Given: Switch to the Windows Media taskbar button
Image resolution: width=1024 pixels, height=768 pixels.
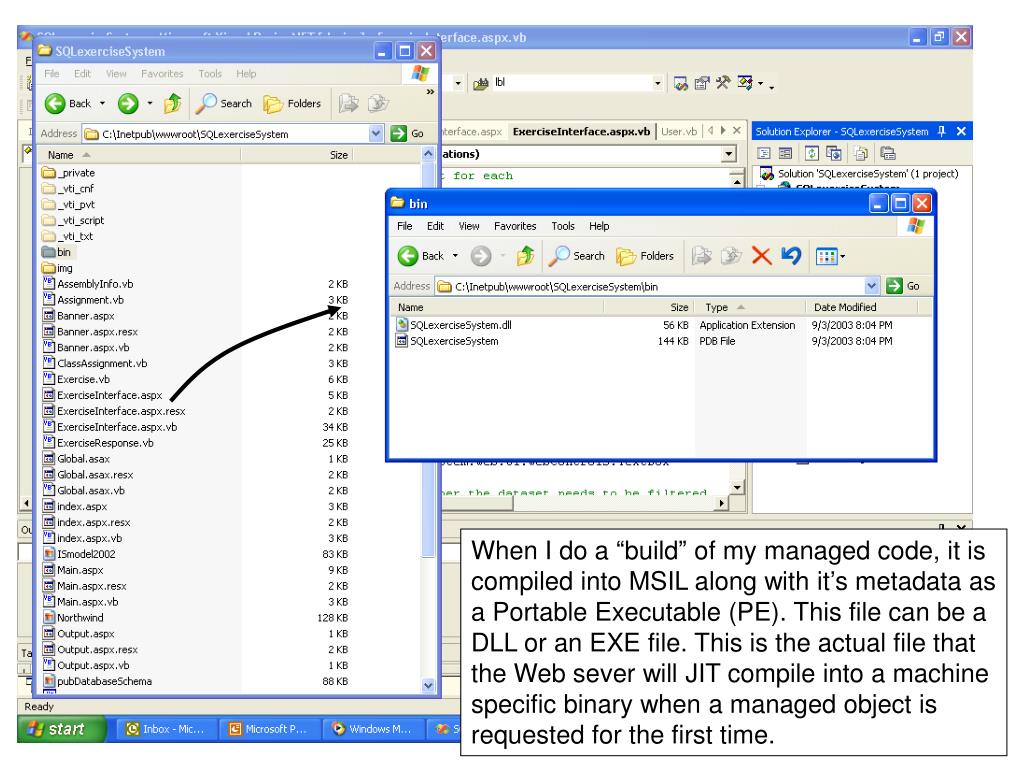Looking at the screenshot, I should (x=372, y=729).
